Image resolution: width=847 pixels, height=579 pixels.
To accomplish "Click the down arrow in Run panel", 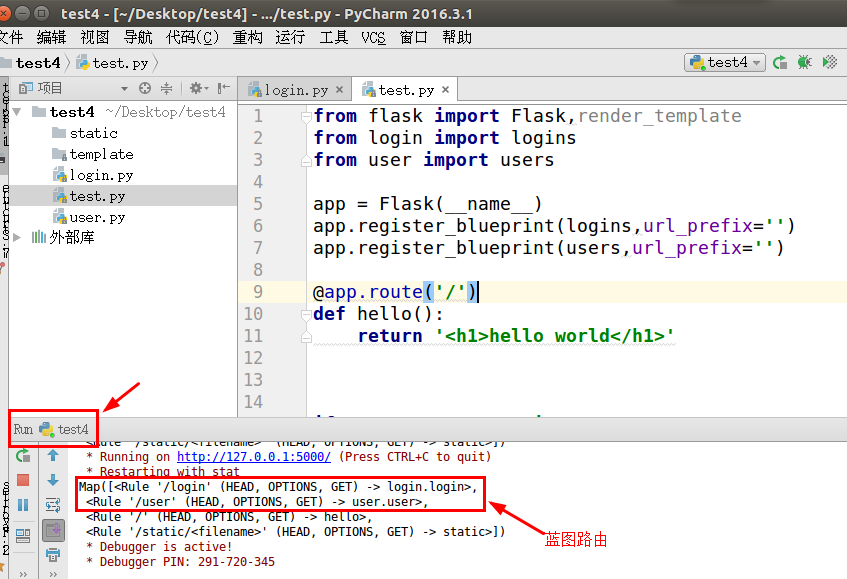I will (x=54, y=481).
